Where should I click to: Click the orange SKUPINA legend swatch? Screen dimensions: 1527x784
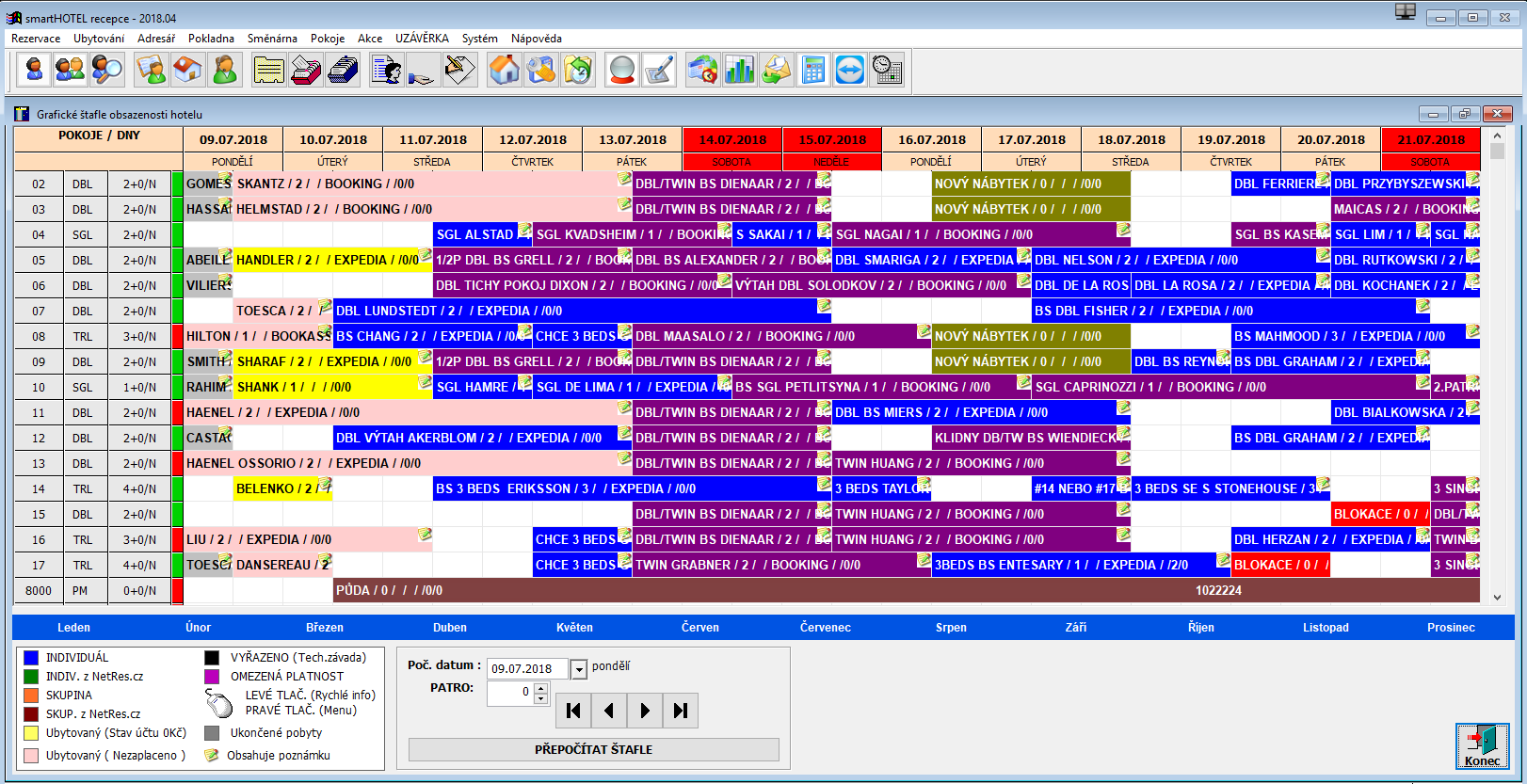pos(31,696)
